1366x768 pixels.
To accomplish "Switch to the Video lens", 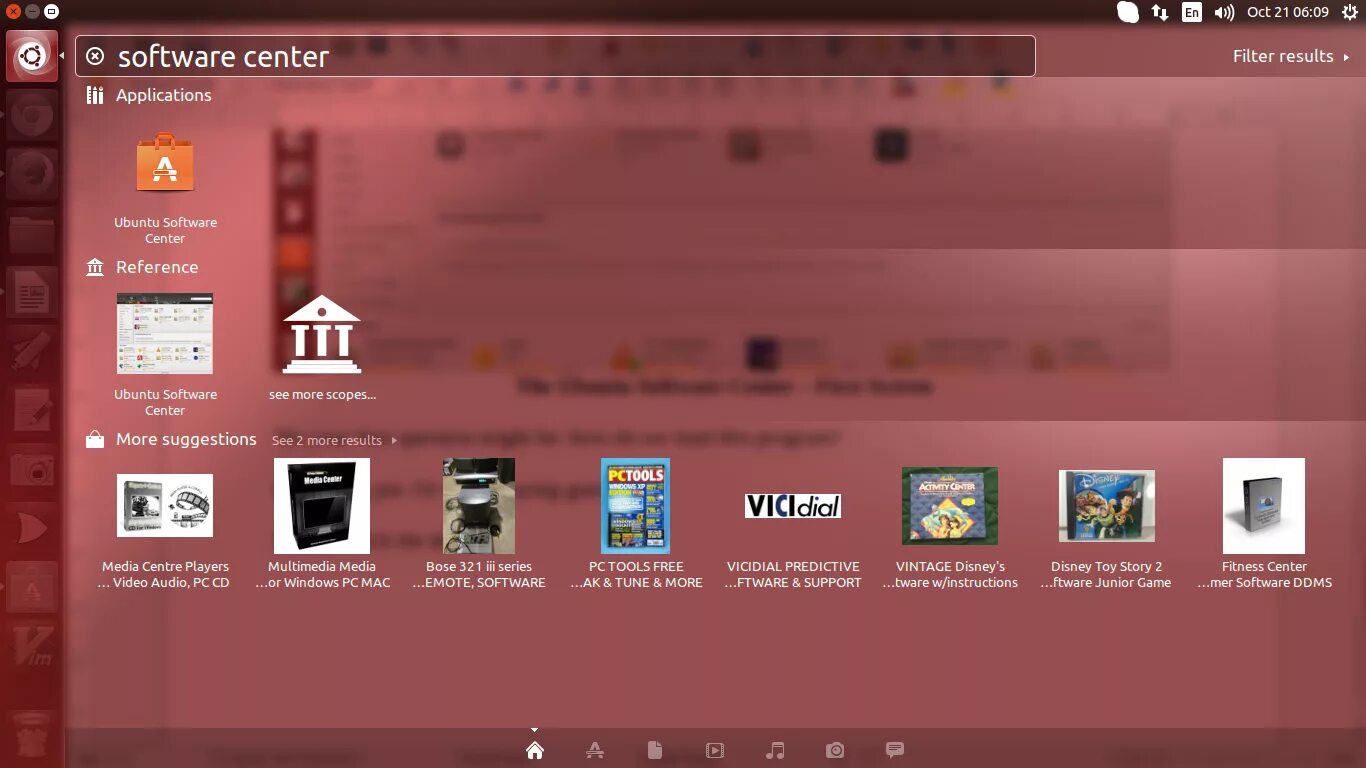I will pos(715,750).
